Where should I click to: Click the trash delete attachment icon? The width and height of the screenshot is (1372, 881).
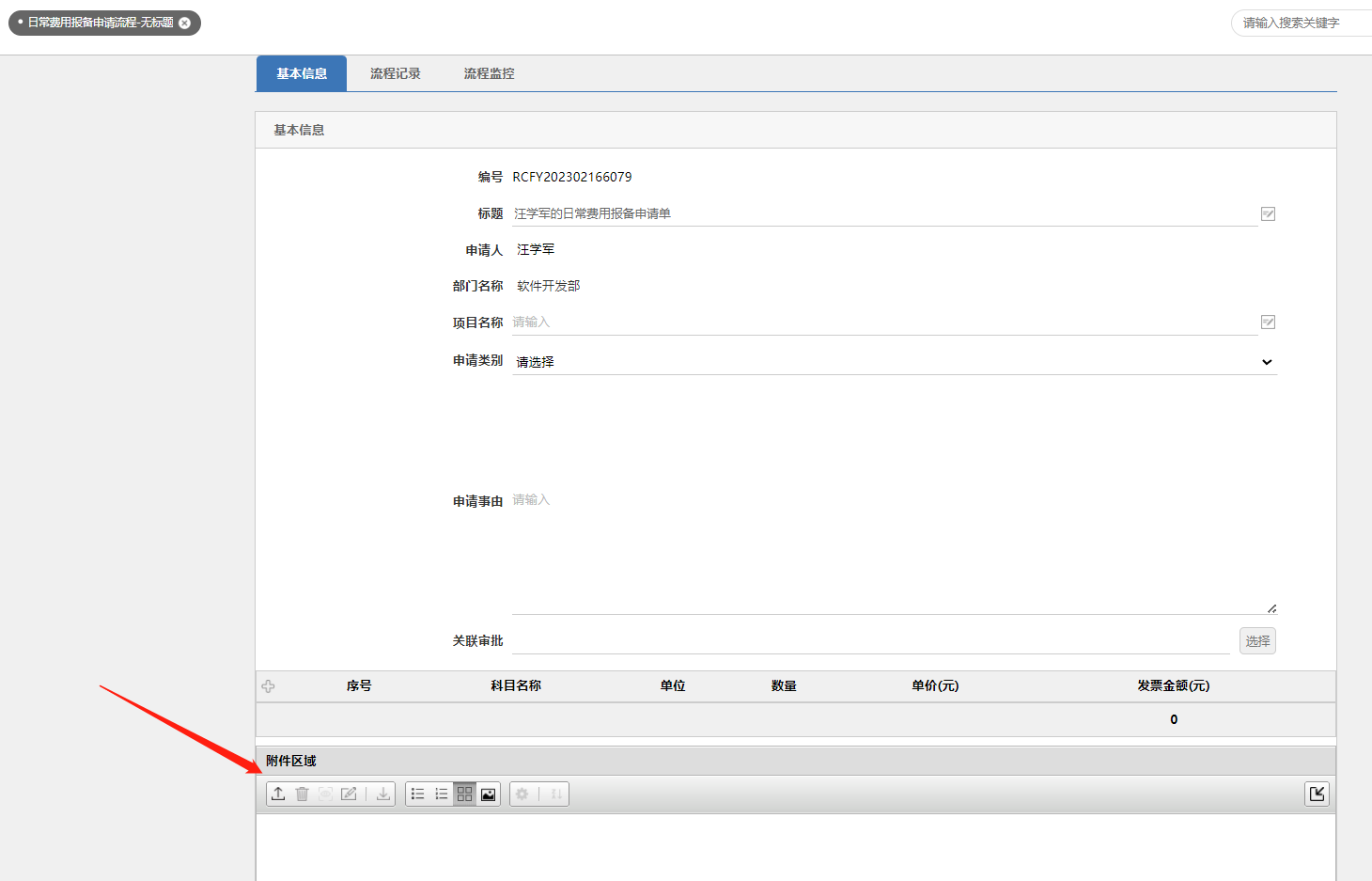[x=302, y=794]
